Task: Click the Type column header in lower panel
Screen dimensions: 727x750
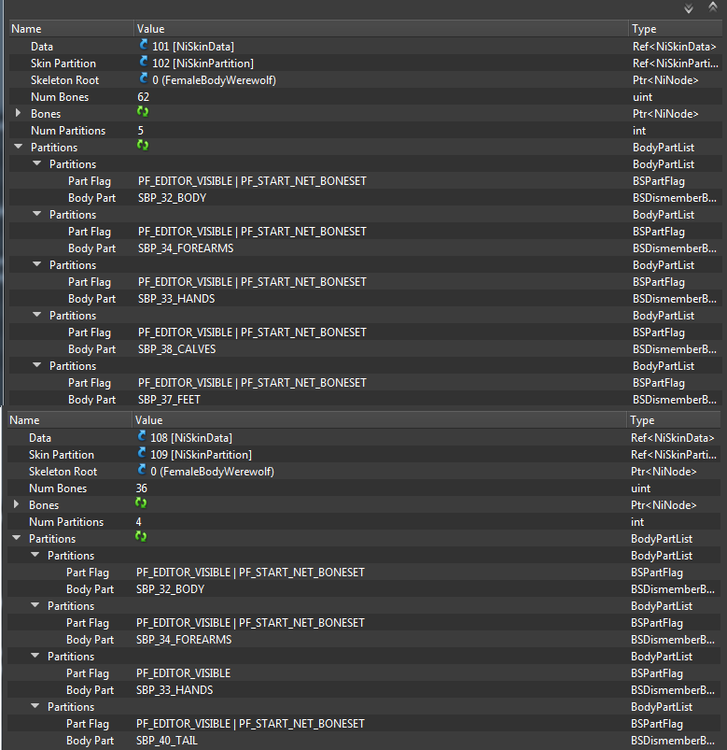Action: click(x=673, y=420)
